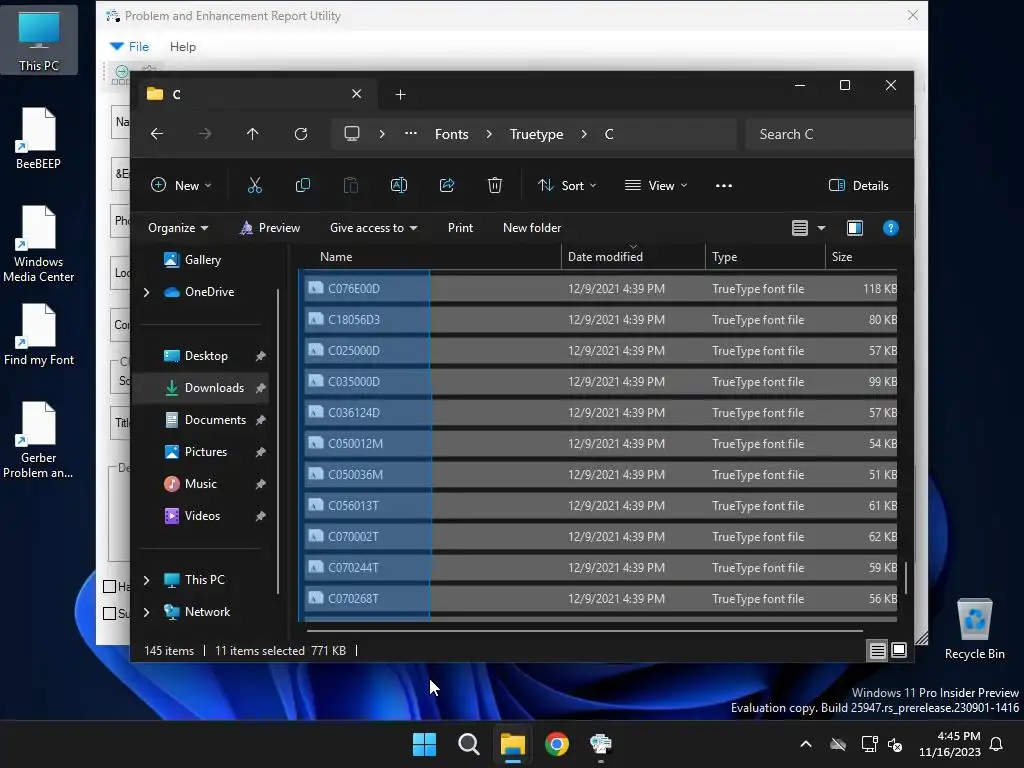Click the horizontal scrollbar of file list
Image resolution: width=1024 pixels, height=768 pixels.
coord(584,631)
